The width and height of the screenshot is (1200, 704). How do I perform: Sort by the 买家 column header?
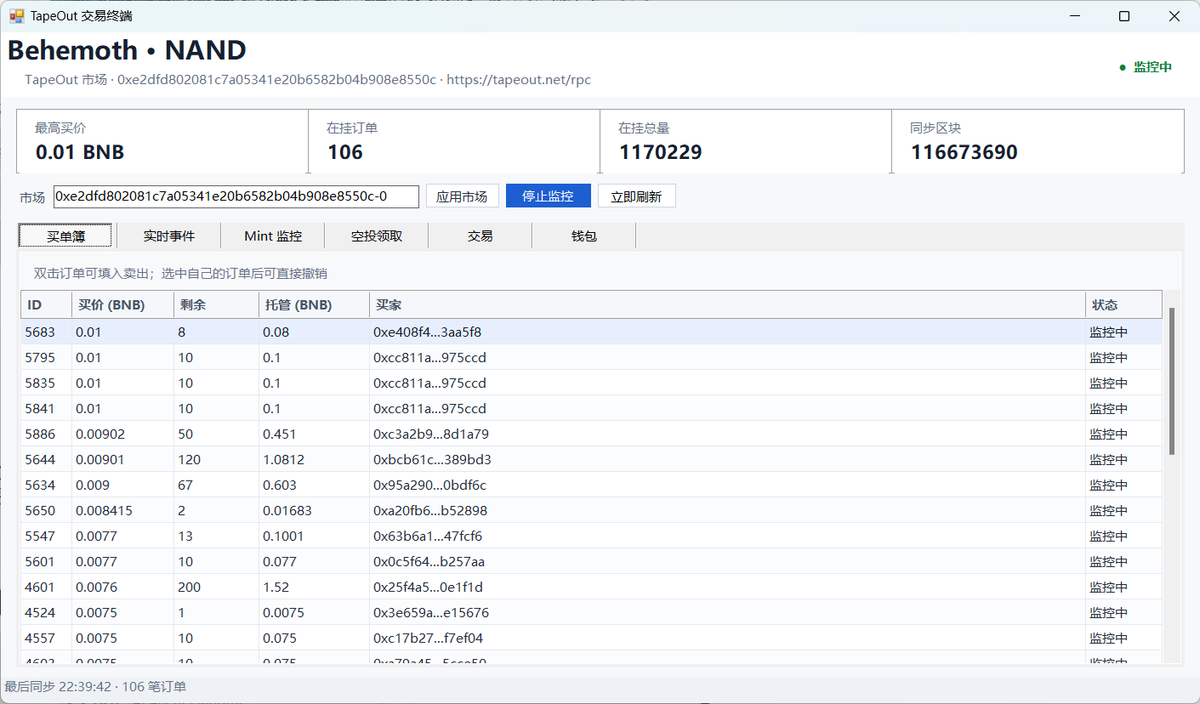728,305
